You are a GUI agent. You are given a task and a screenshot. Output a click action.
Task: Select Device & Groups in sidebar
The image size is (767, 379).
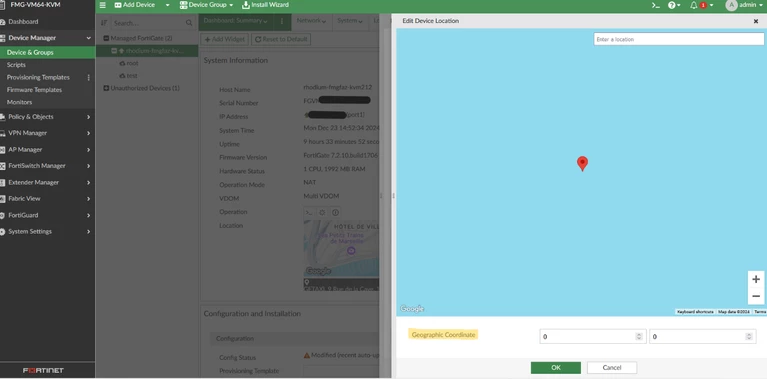tap(47, 52)
